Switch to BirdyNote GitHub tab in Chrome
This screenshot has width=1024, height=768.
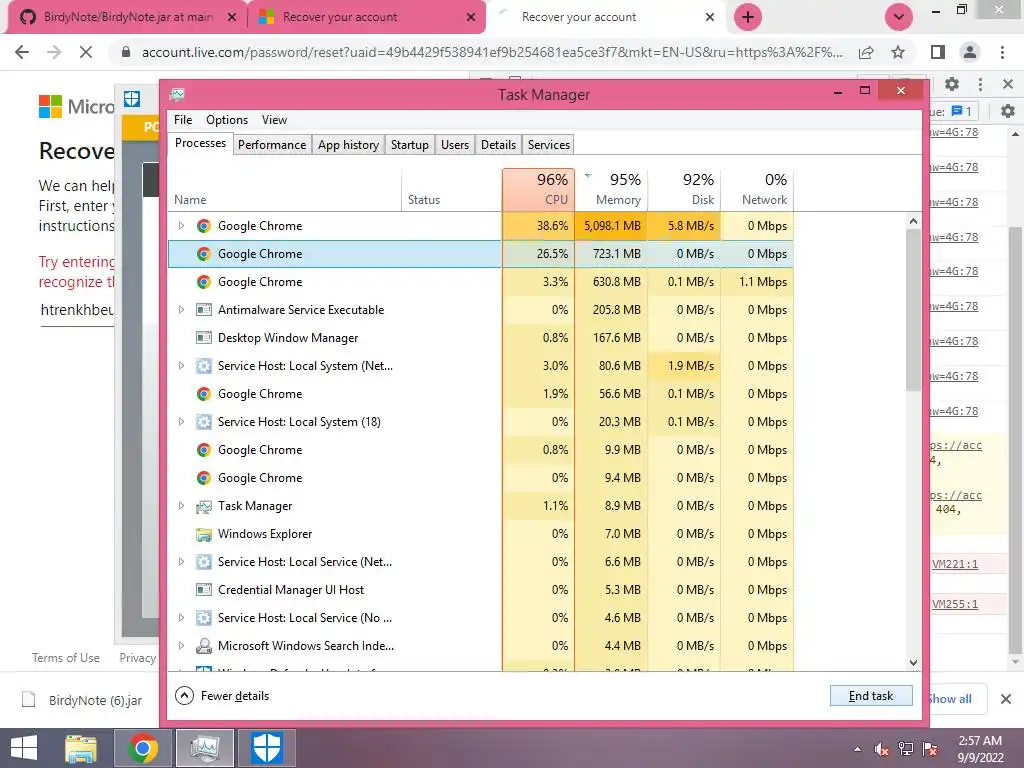128,17
